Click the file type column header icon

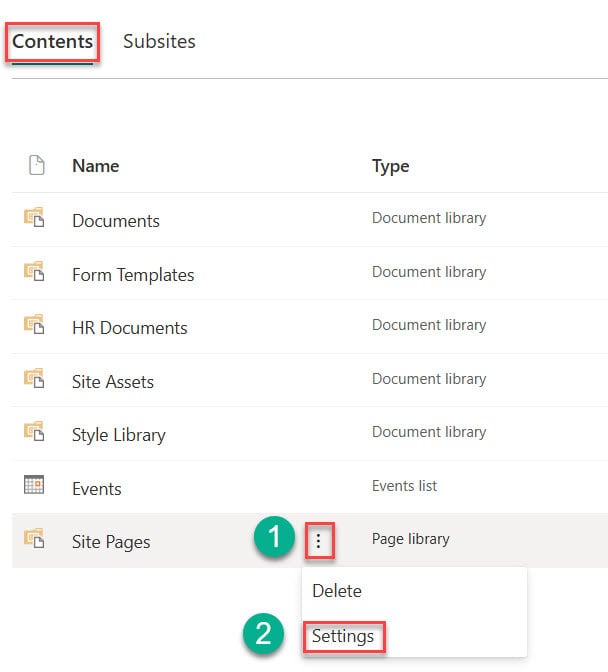[36, 165]
